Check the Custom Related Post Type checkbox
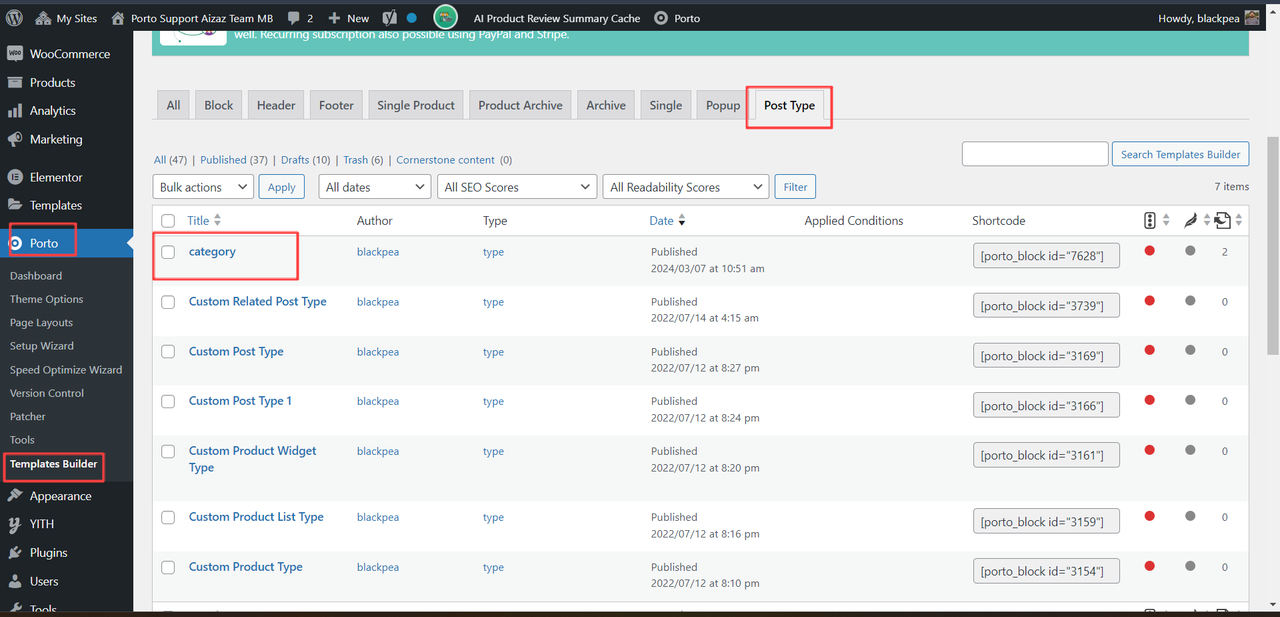This screenshot has height=617, width=1280. point(168,302)
